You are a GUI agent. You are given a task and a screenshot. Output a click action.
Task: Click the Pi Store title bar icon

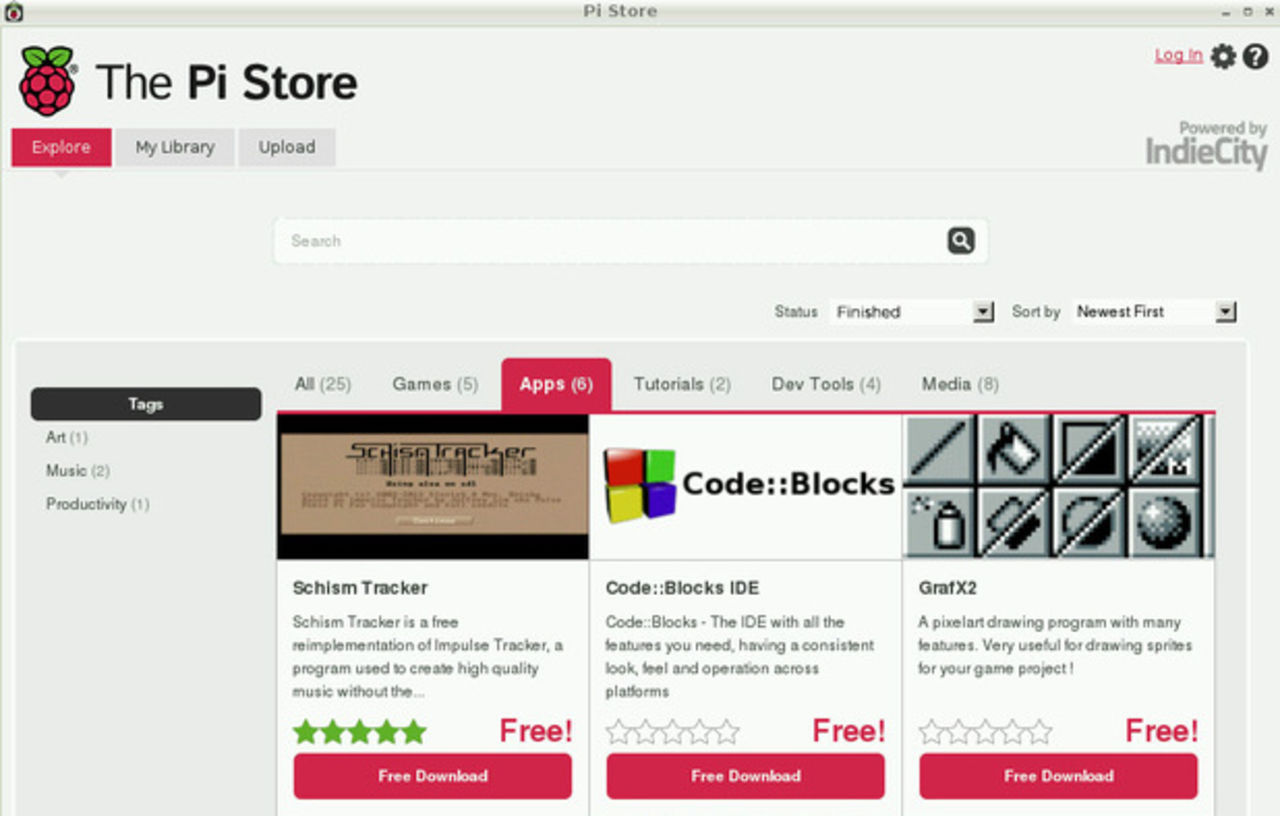point(12,11)
